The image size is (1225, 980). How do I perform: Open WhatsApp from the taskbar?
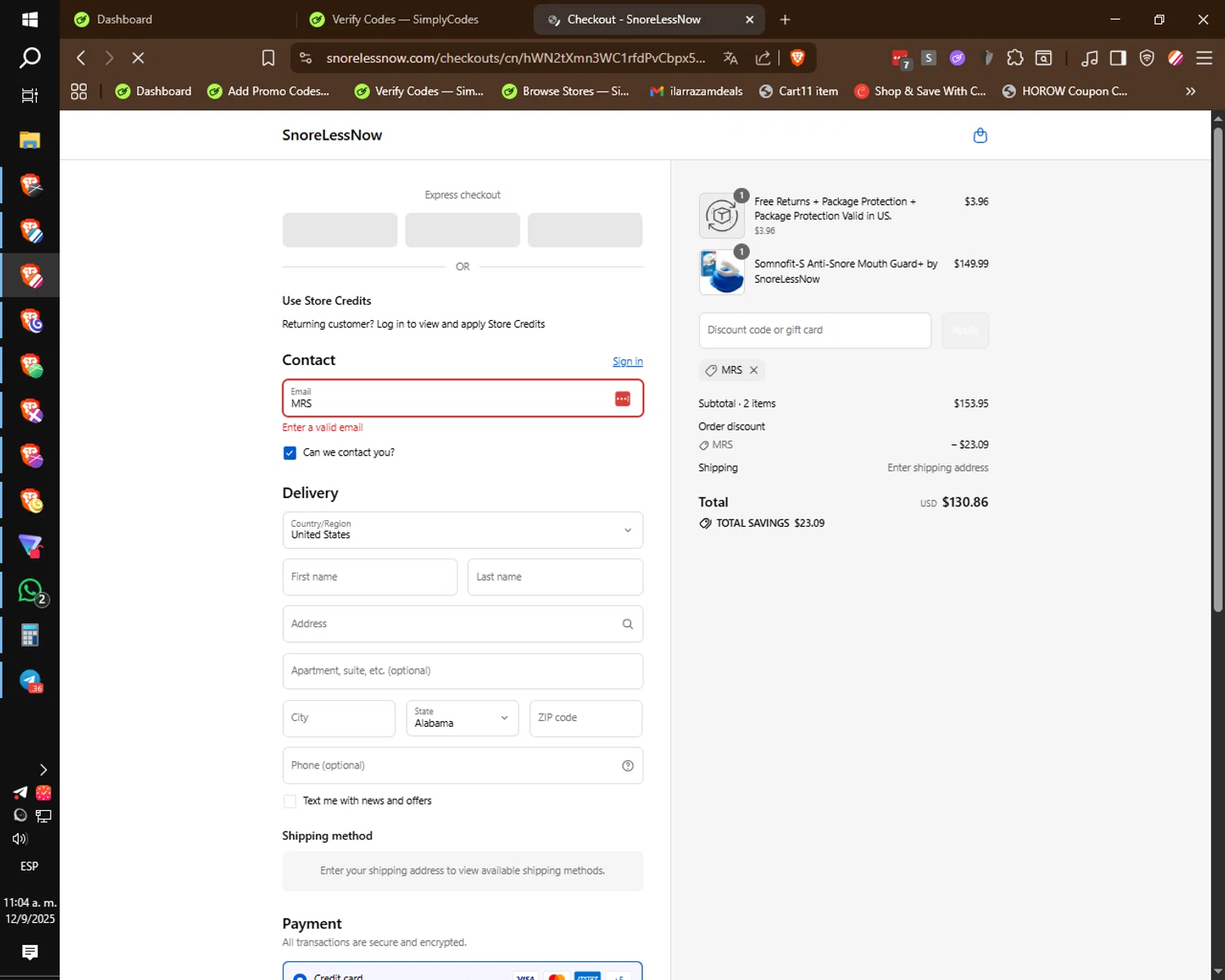(30, 590)
